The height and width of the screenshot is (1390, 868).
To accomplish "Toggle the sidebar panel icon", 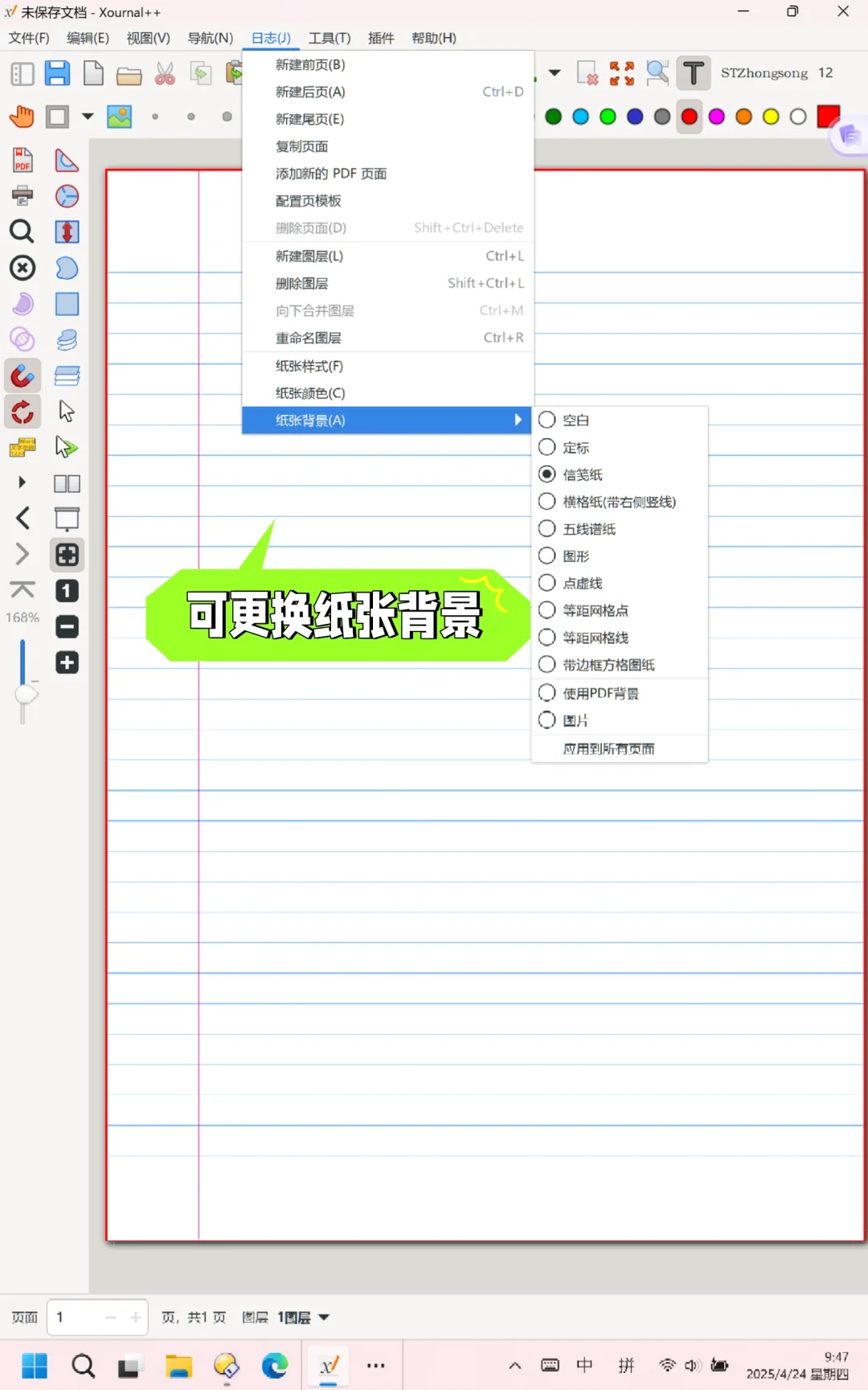I will tap(23, 74).
